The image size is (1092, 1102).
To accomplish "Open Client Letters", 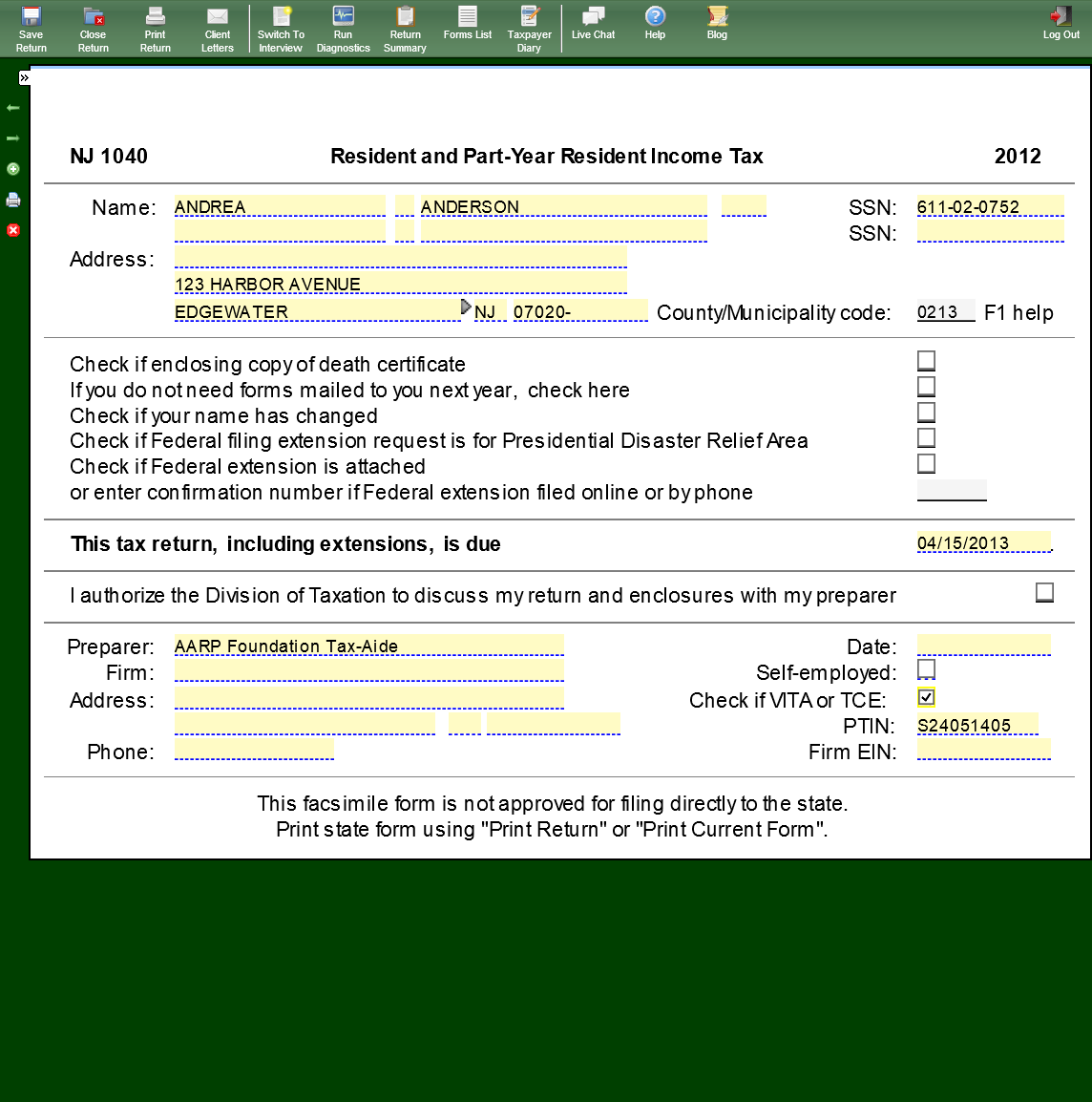I will point(217,29).
